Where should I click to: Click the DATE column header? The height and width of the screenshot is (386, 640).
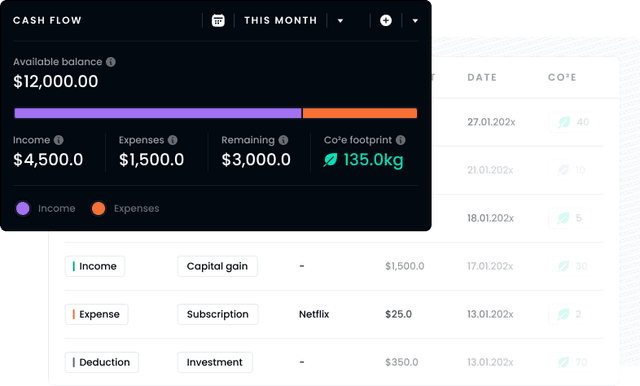[x=482, y=78]
